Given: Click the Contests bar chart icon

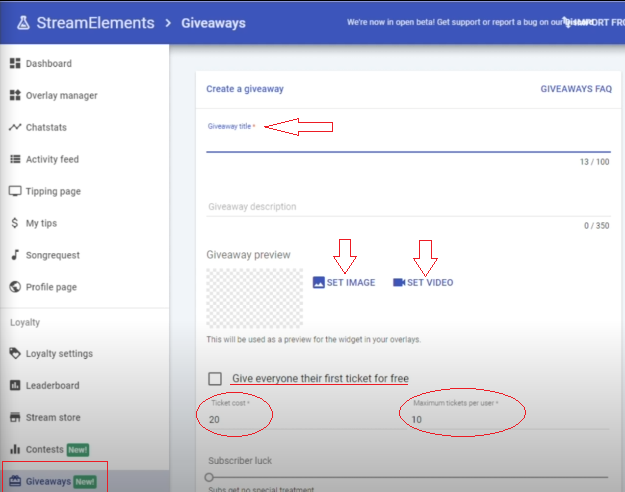Looking at the screenshot, I should [15, 449].
